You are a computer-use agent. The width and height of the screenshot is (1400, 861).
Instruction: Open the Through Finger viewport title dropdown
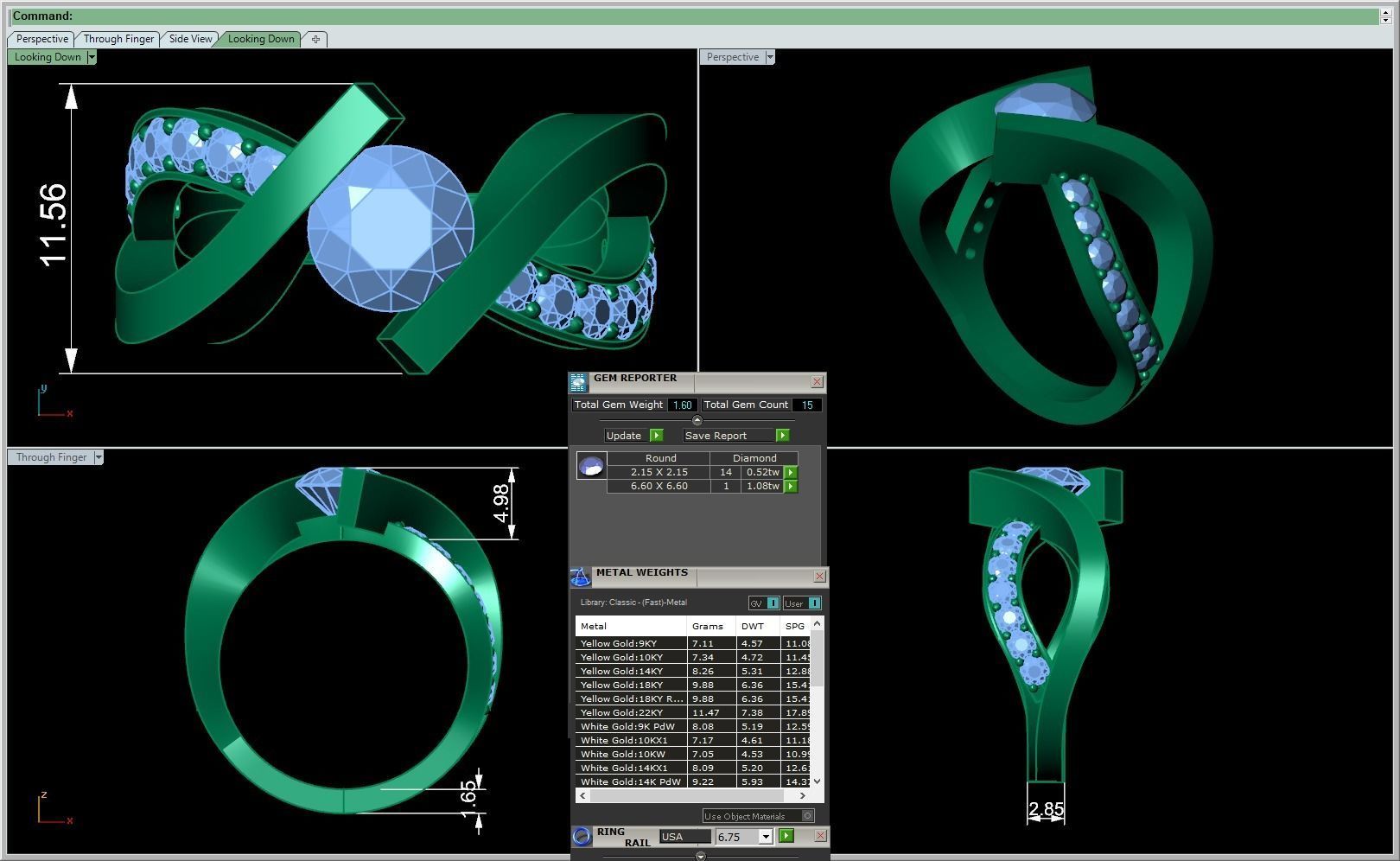(99, 457)
